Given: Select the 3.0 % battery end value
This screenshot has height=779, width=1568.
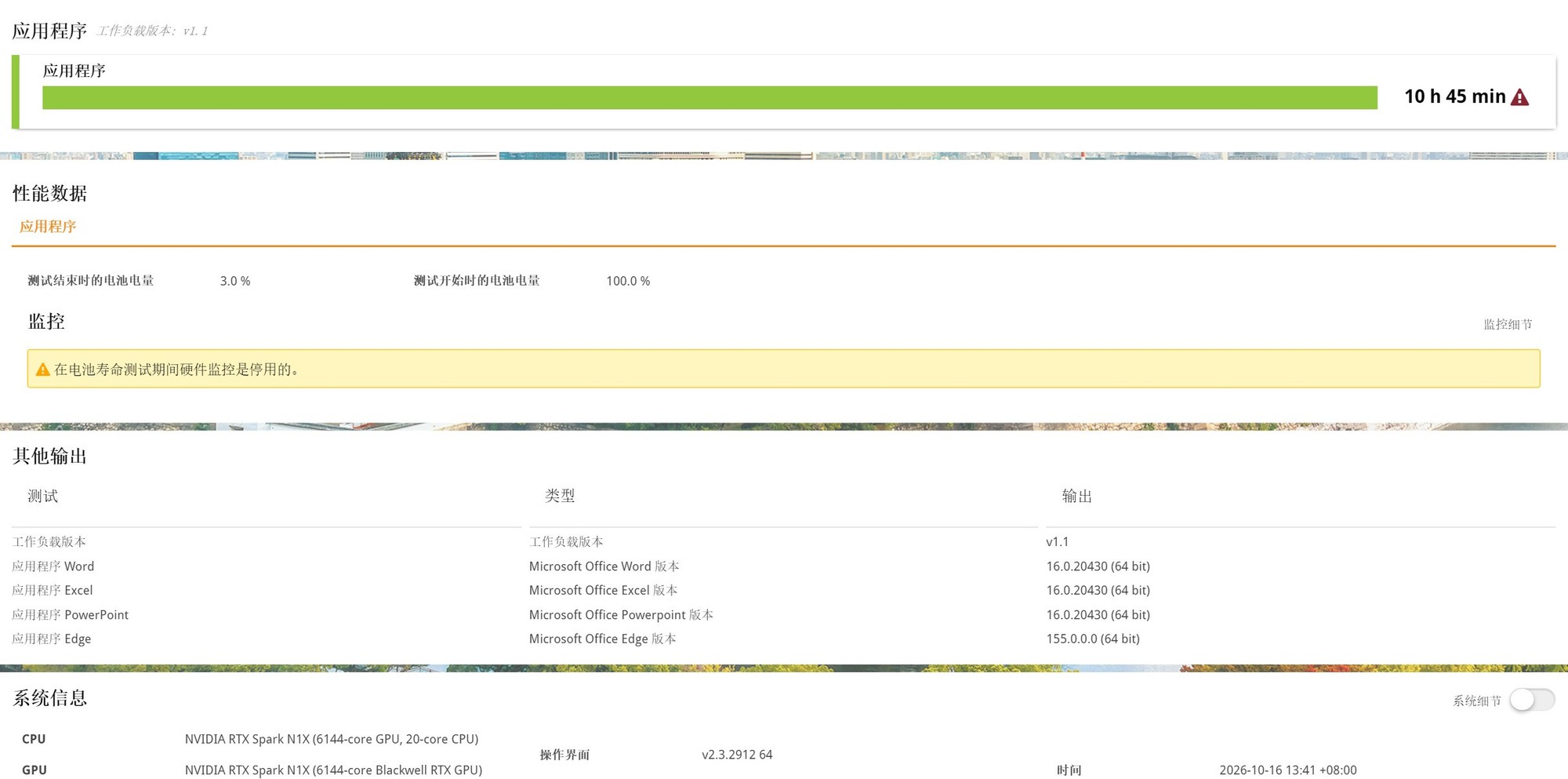Looking at the screenshot, I should point(235,281).
